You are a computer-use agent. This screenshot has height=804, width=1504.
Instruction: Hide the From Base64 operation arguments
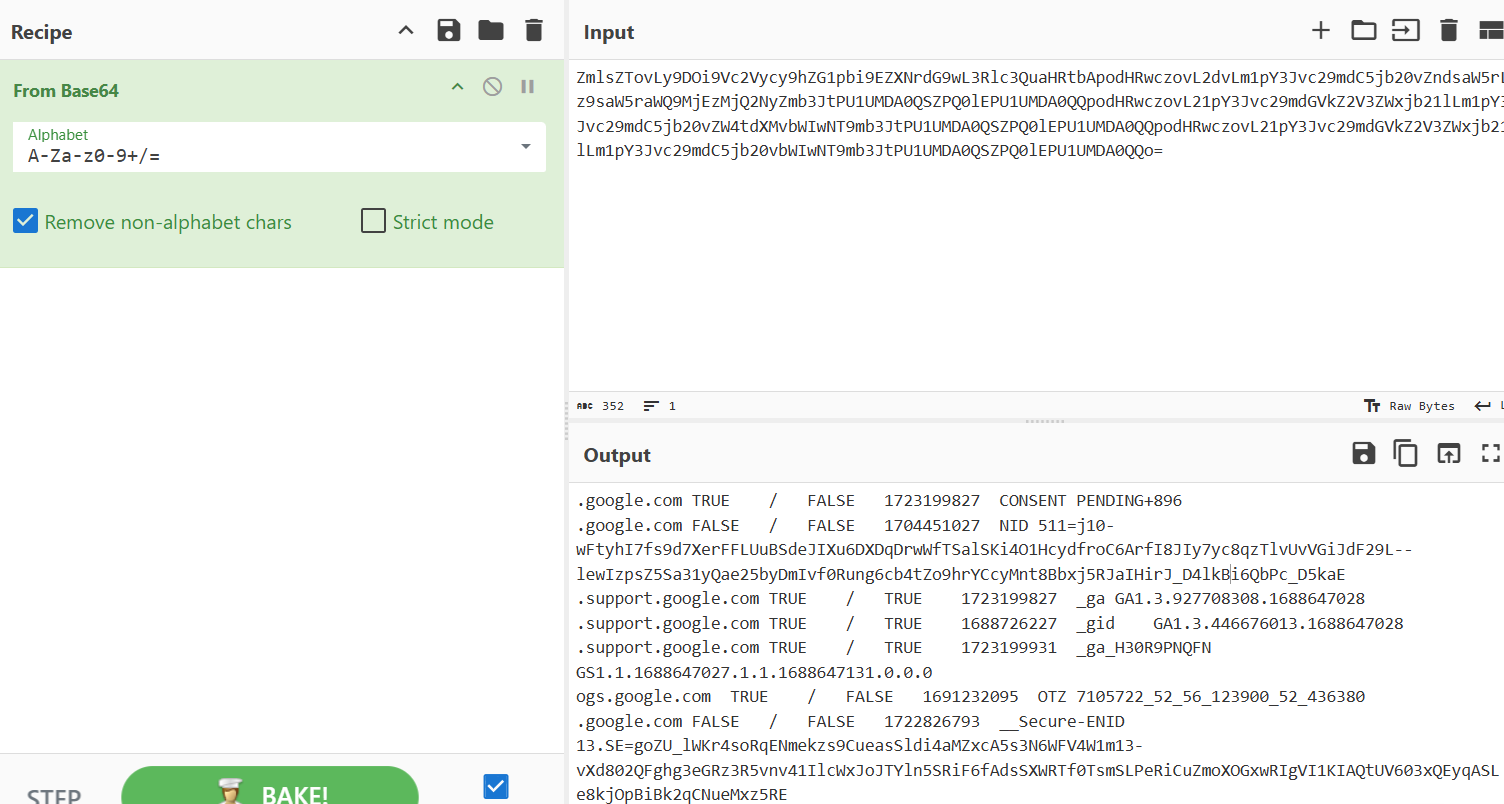click(x=457, y=88)
